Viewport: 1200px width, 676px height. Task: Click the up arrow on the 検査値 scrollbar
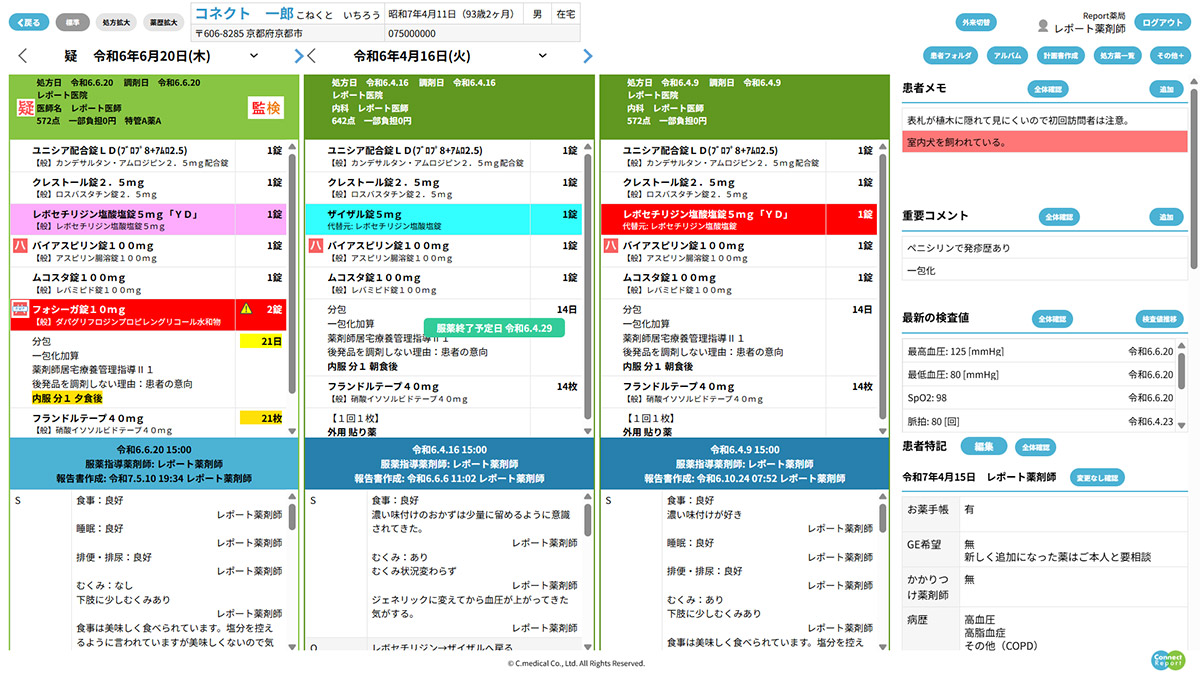point(1182,344)
